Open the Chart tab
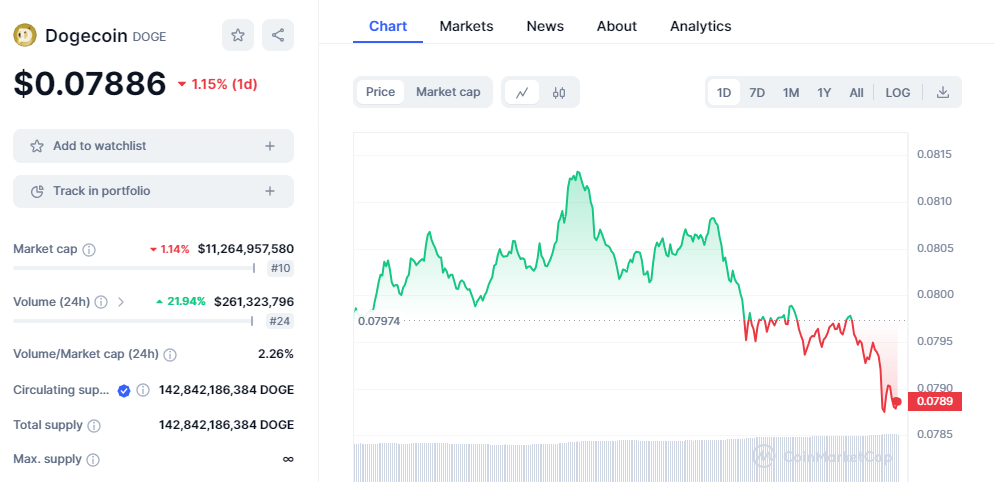This screenshot has width=995, height=482. click(388, 26)
